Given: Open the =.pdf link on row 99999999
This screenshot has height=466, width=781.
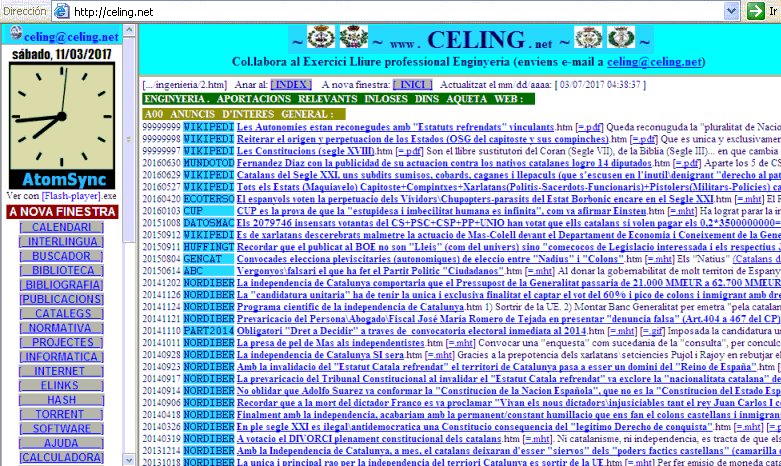Looking at the screenshot, I should pos(589,127).
